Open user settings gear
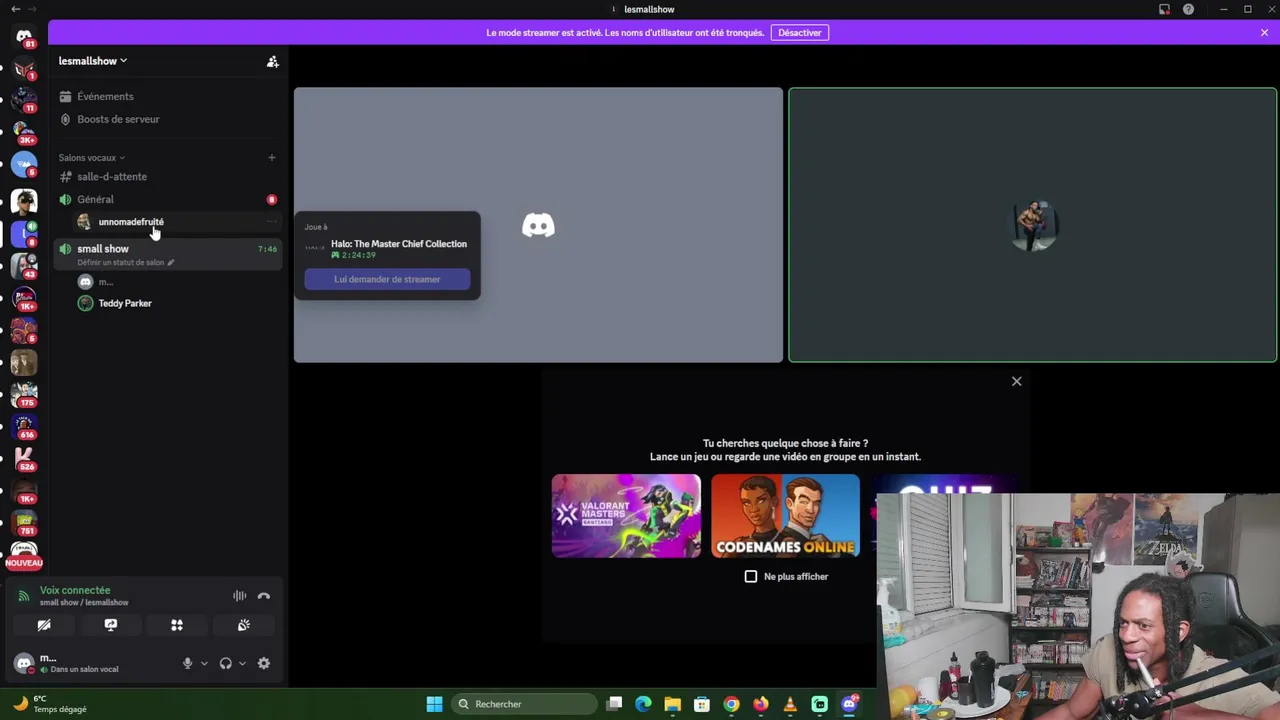The image size is (1280, 720). [264, 663]
